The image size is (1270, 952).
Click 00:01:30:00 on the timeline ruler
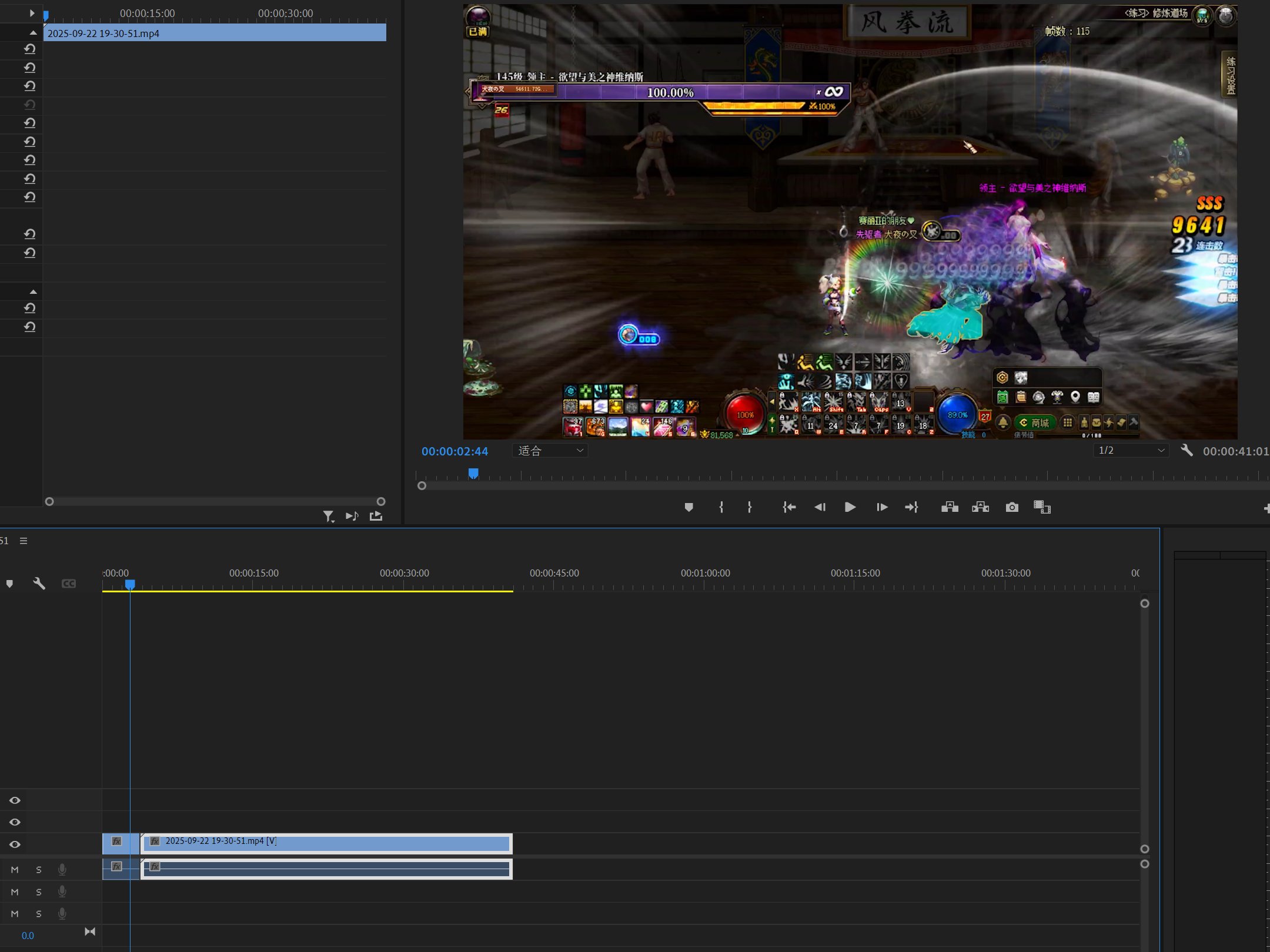pos(1006,573)
